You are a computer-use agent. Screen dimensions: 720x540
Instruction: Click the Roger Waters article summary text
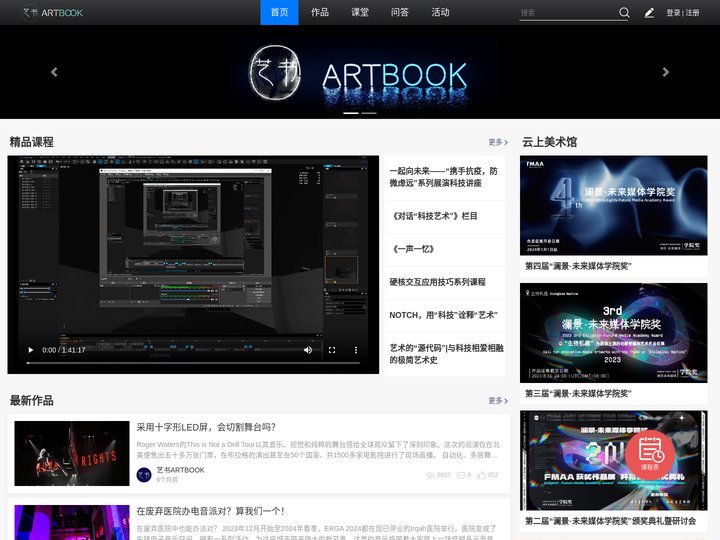click(318, 450)
